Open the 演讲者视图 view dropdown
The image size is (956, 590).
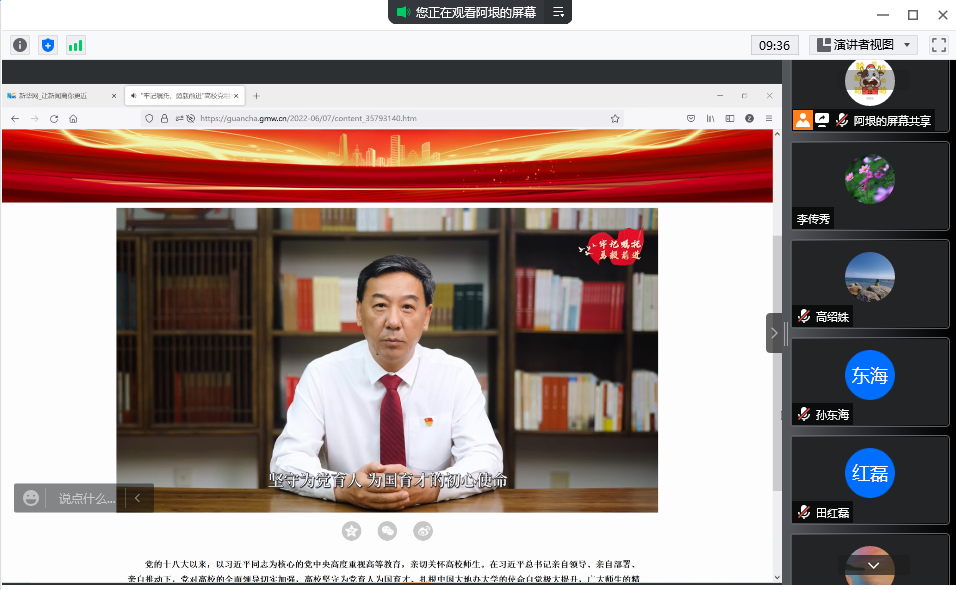click(864, 45)
